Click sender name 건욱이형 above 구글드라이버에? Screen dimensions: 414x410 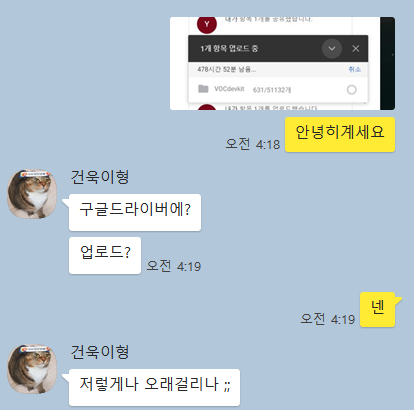[100, 177]
